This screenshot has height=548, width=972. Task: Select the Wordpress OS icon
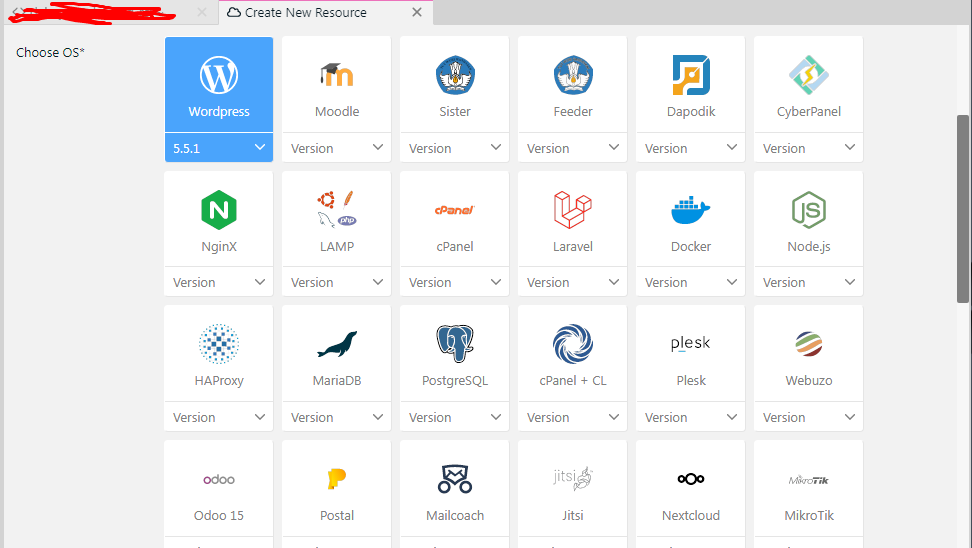[x=219, y=76]
